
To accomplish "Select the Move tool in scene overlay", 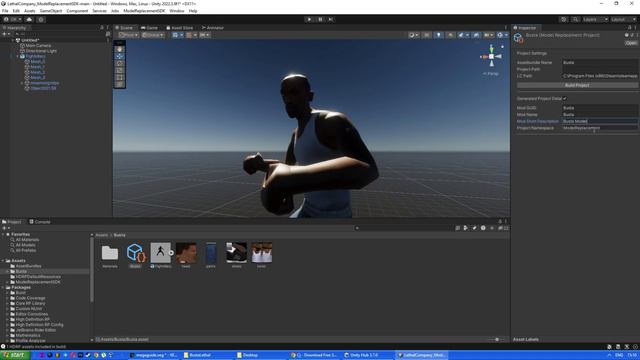I will point(120,56).
